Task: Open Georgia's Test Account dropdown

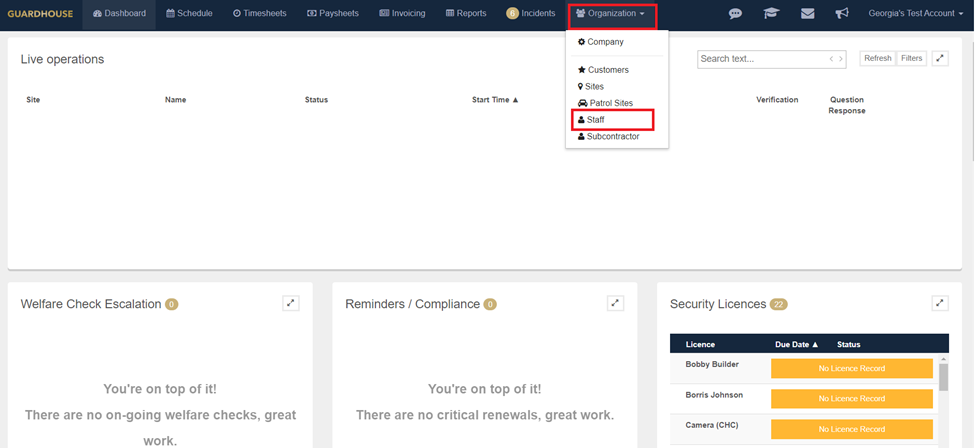Action: 916,14
